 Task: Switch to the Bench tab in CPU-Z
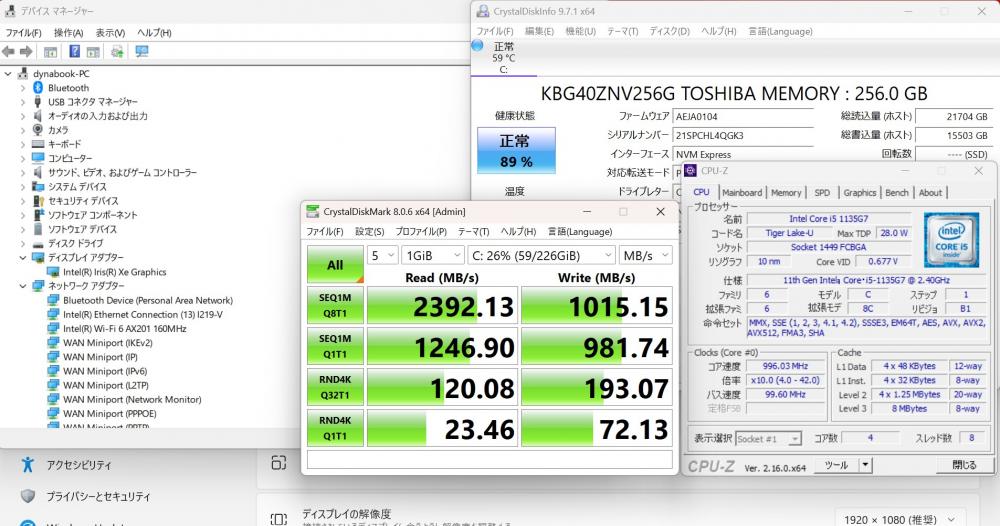[897, 193]
